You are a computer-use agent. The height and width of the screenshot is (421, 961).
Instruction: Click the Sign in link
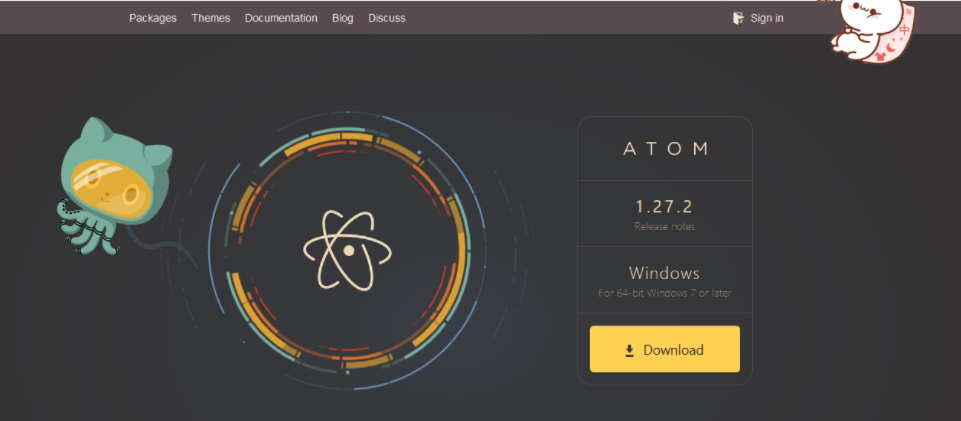click(x=767, y=18)
